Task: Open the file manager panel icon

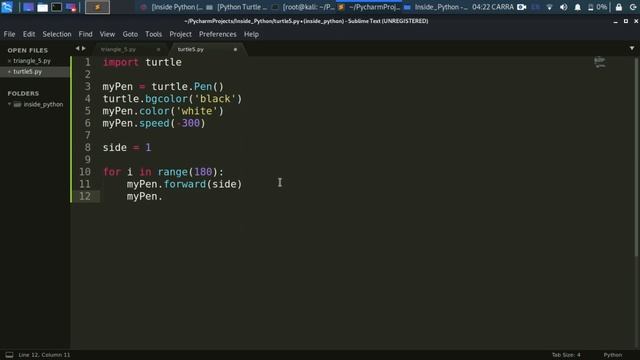Action: tap(42, 7)
